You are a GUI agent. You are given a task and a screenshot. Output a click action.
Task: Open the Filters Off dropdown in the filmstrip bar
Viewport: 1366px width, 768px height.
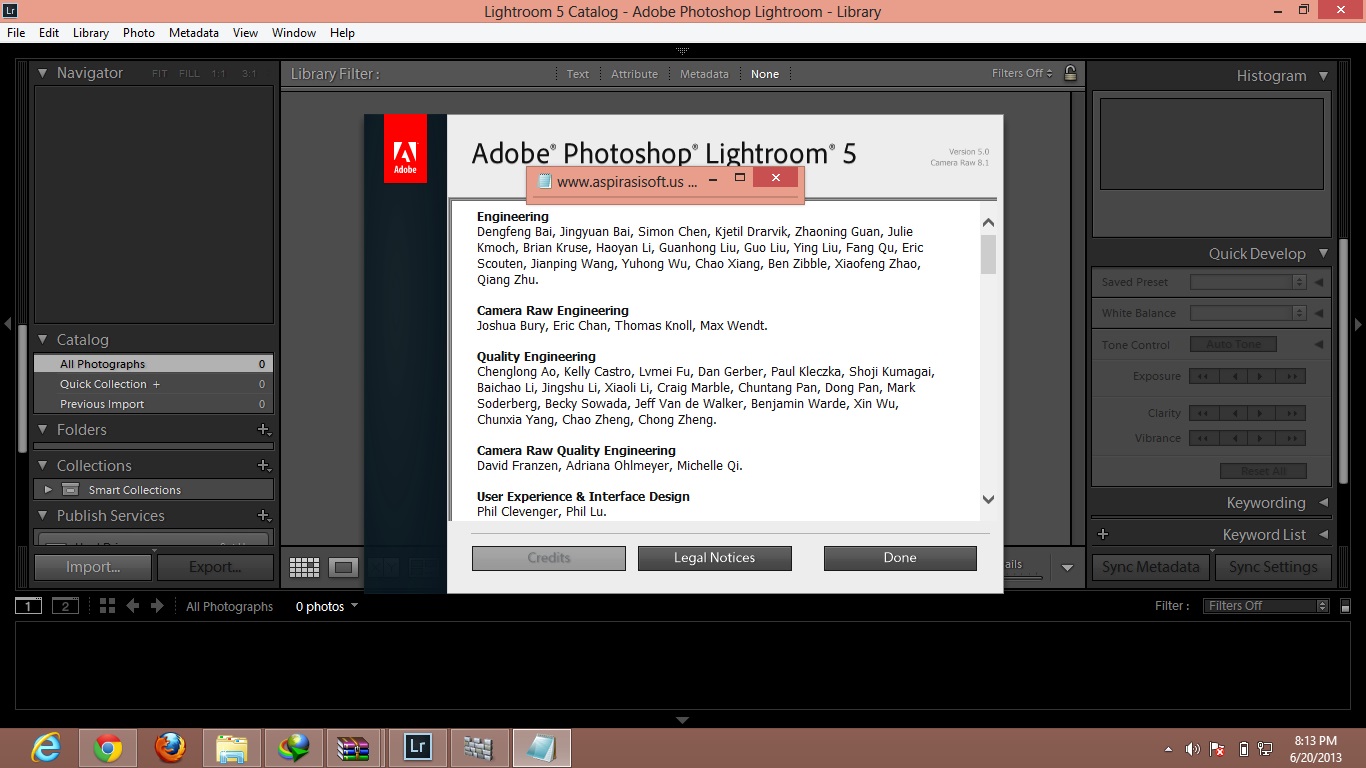pos(1266,606)
